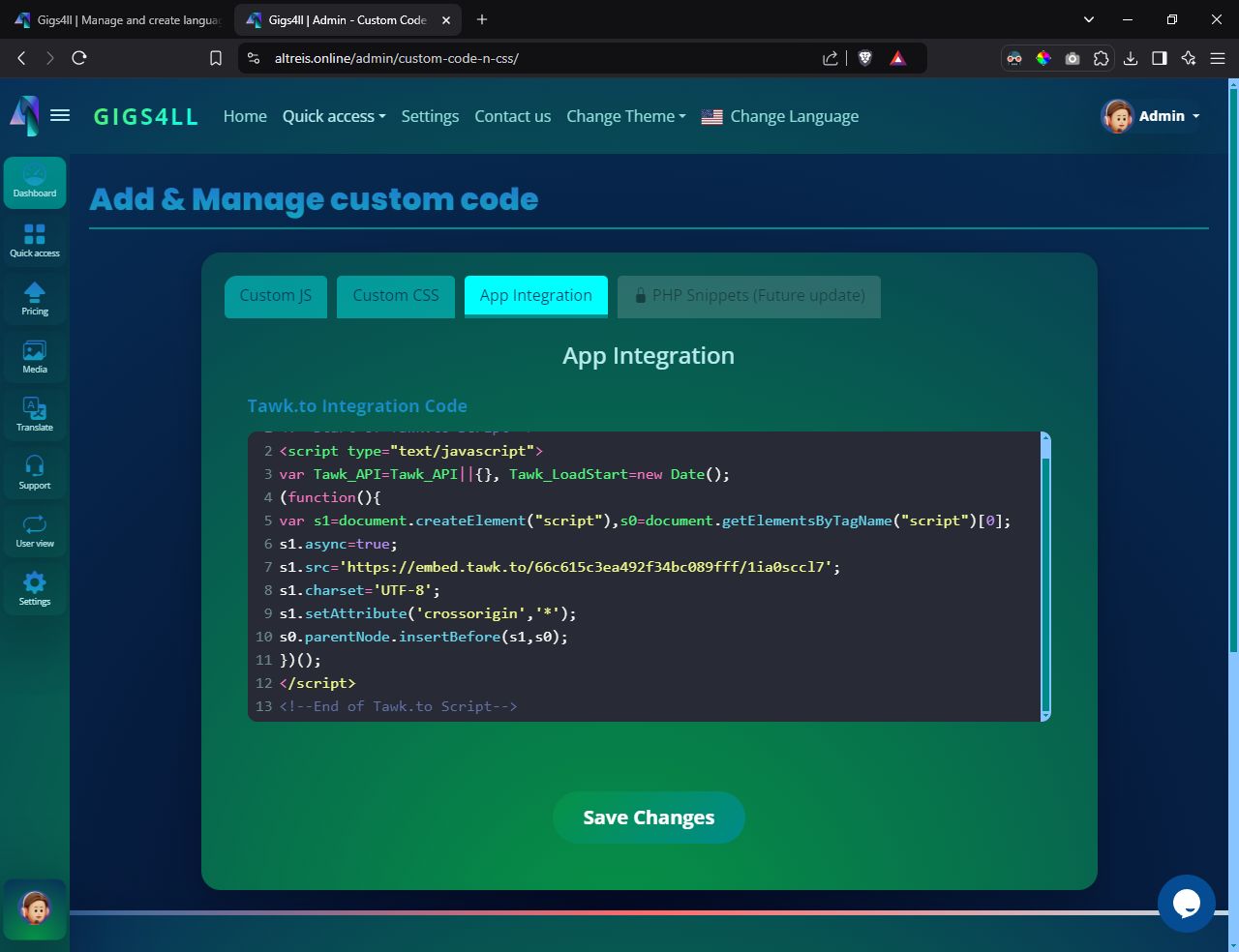Switch to the Custom JS tab
Image resolution: width=1239 pixels, height=952 pixels.
[x=276, y=296]
